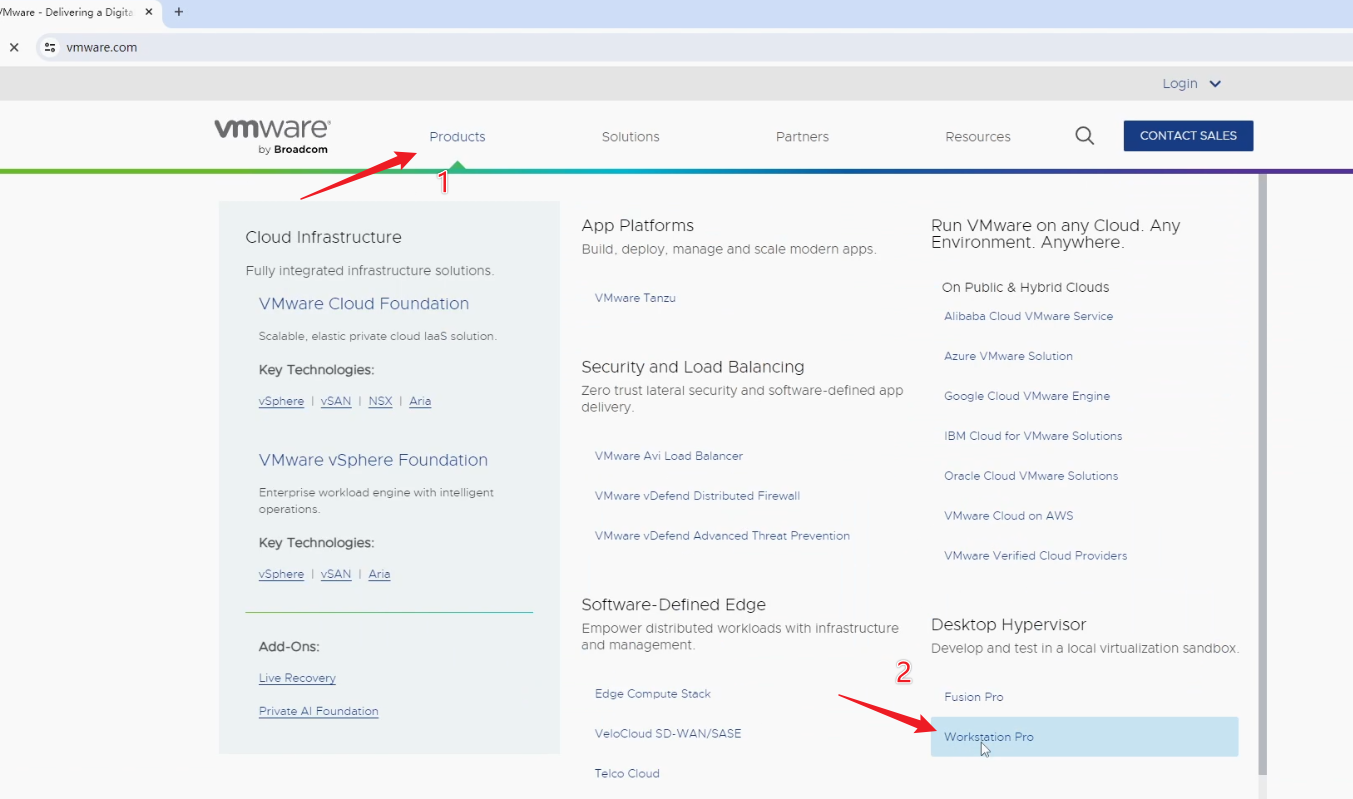1353x799 pixels.
Task: Stop loading with the X button
Action: (x=14, y=47)
